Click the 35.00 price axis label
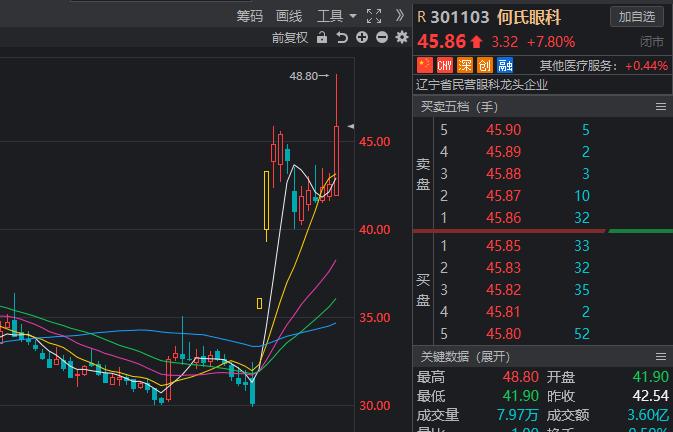 click(x=375, y=318)
